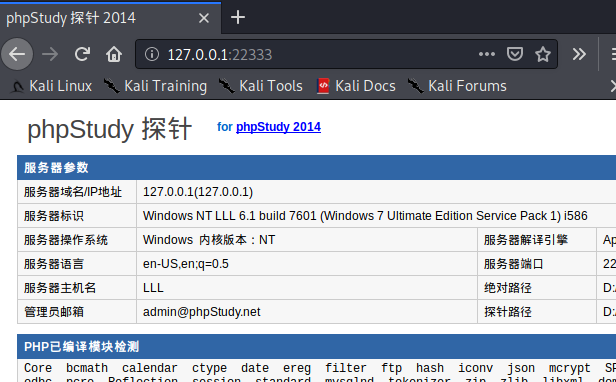This screenshot has height=382, width=616.
Task: Click the browser Back button
Action: pyautogui.click(x=17, y=54)
